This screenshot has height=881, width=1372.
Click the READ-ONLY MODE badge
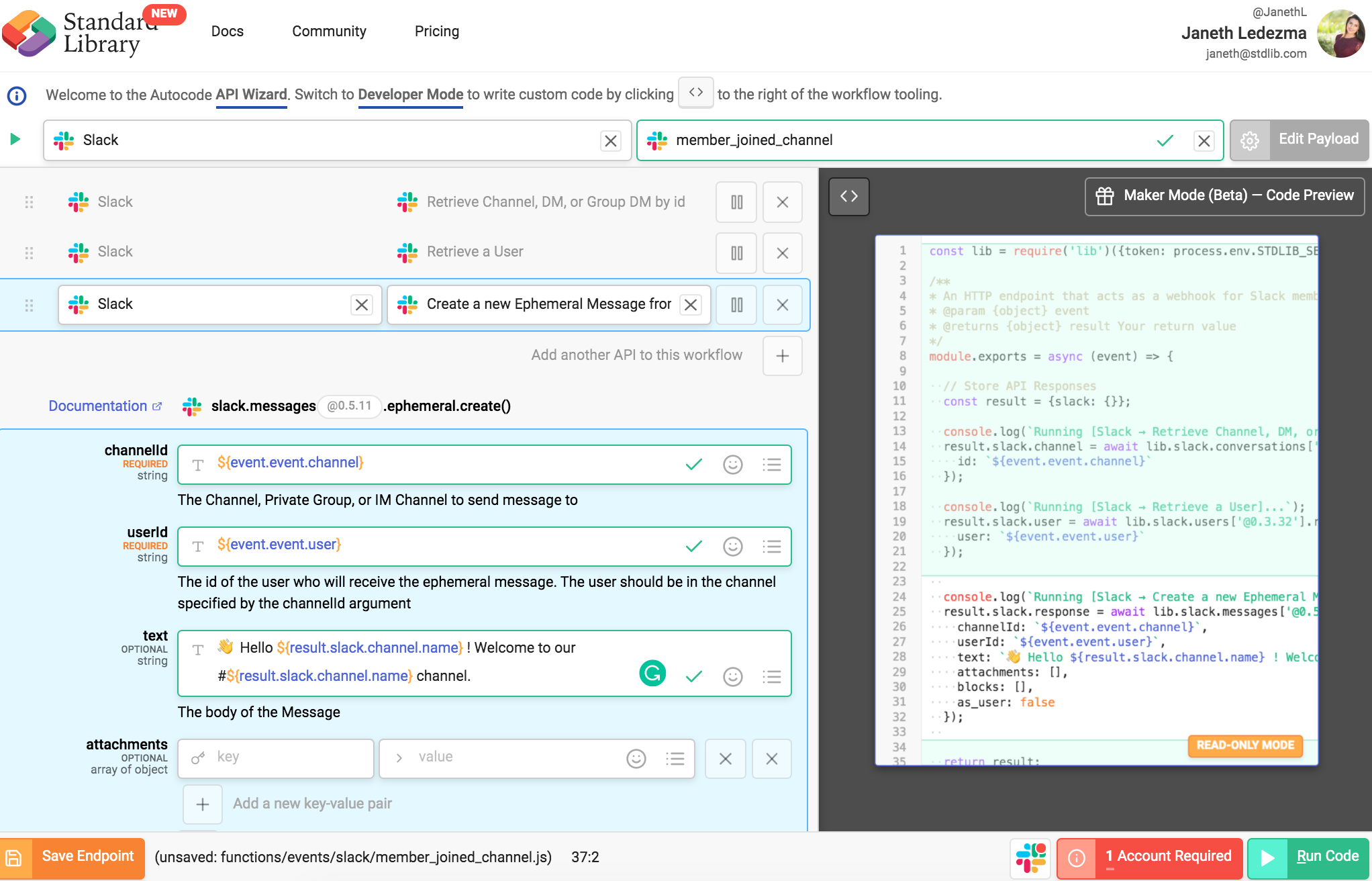coord(1245,745)
